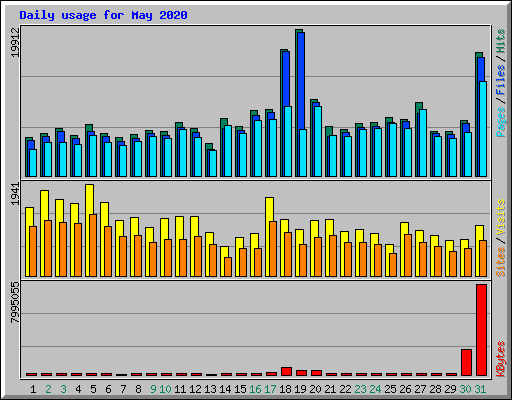Click the 'Sites / Visits' legend label
Image resolution: width=512 pixels, height=400 pixels.
click(500, 238)
